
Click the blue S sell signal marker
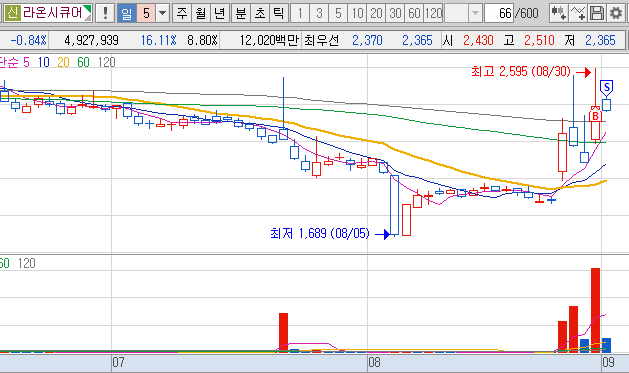[x=606, y=87]
